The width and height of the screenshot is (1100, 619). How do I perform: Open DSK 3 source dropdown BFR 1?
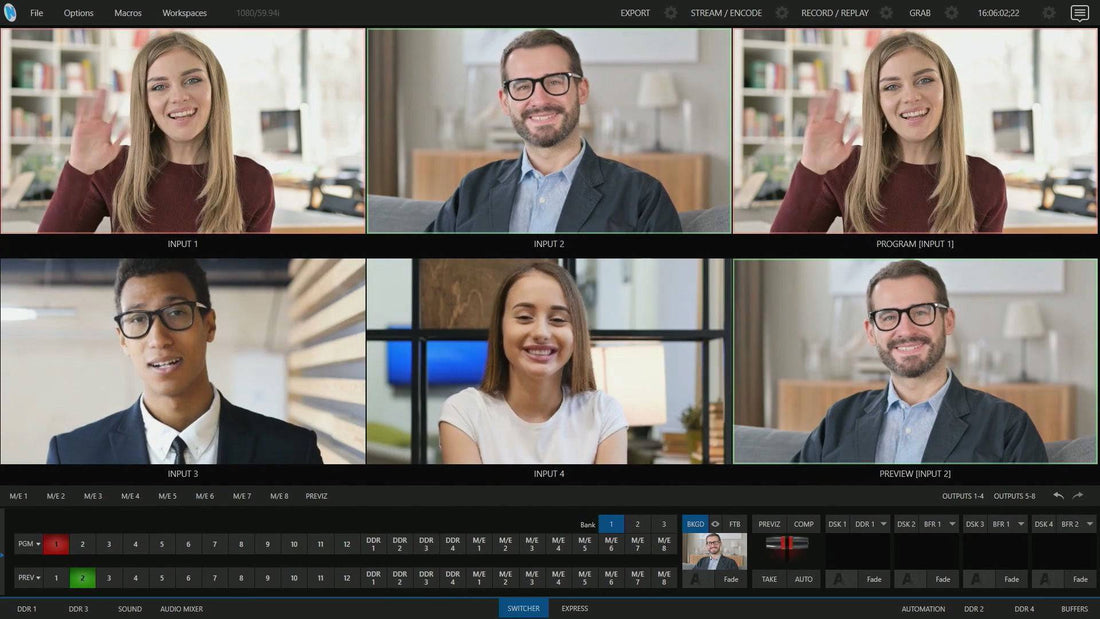pos(1008,524)
